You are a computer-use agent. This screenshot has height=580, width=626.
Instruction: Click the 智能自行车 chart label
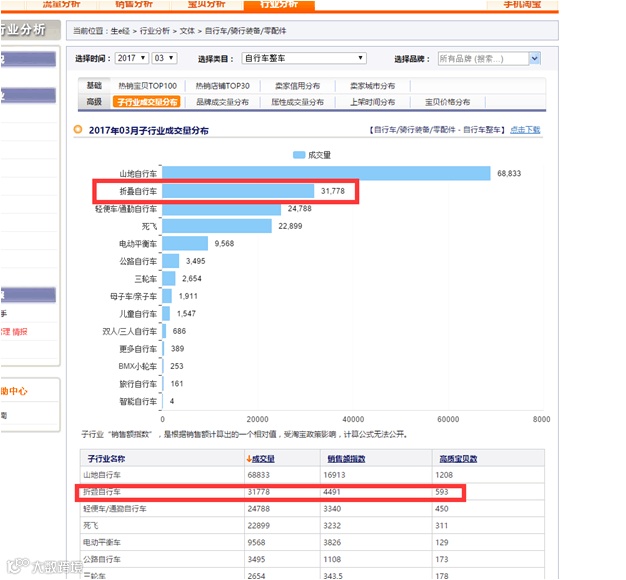coord(138,402)
